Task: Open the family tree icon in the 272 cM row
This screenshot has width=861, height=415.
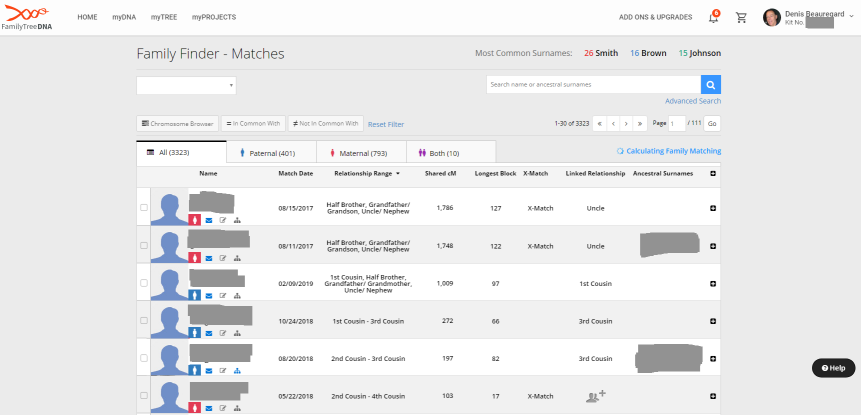Action: click(237, 333)
